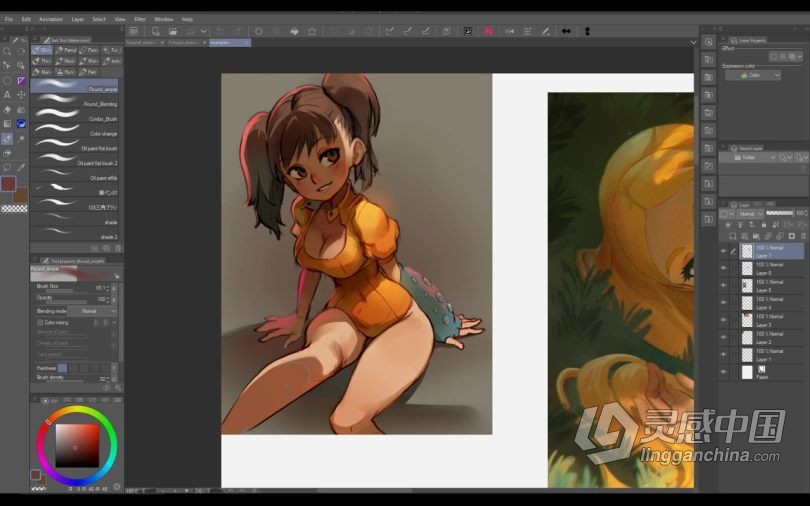Enable the Color mixing checkbox
Image resolution: width=810 pixels, height=506 pixels.
[x=40, y=322]
